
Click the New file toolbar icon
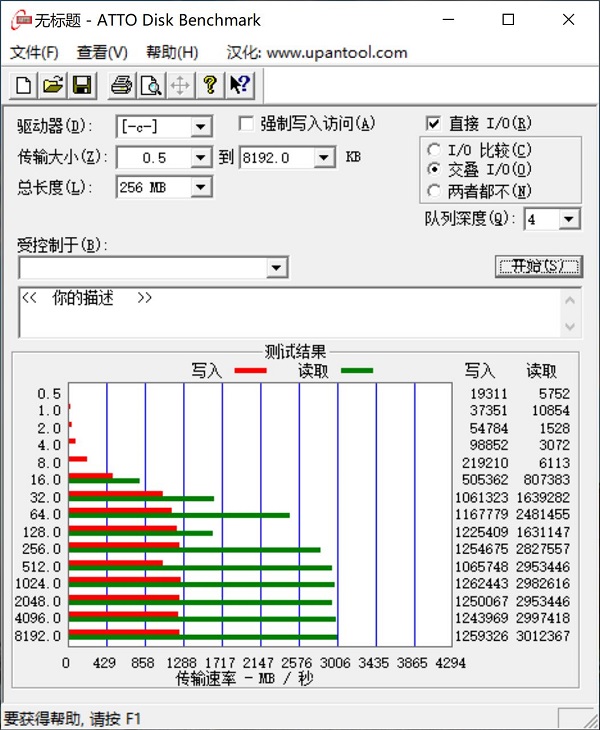(x=23, y=85)
